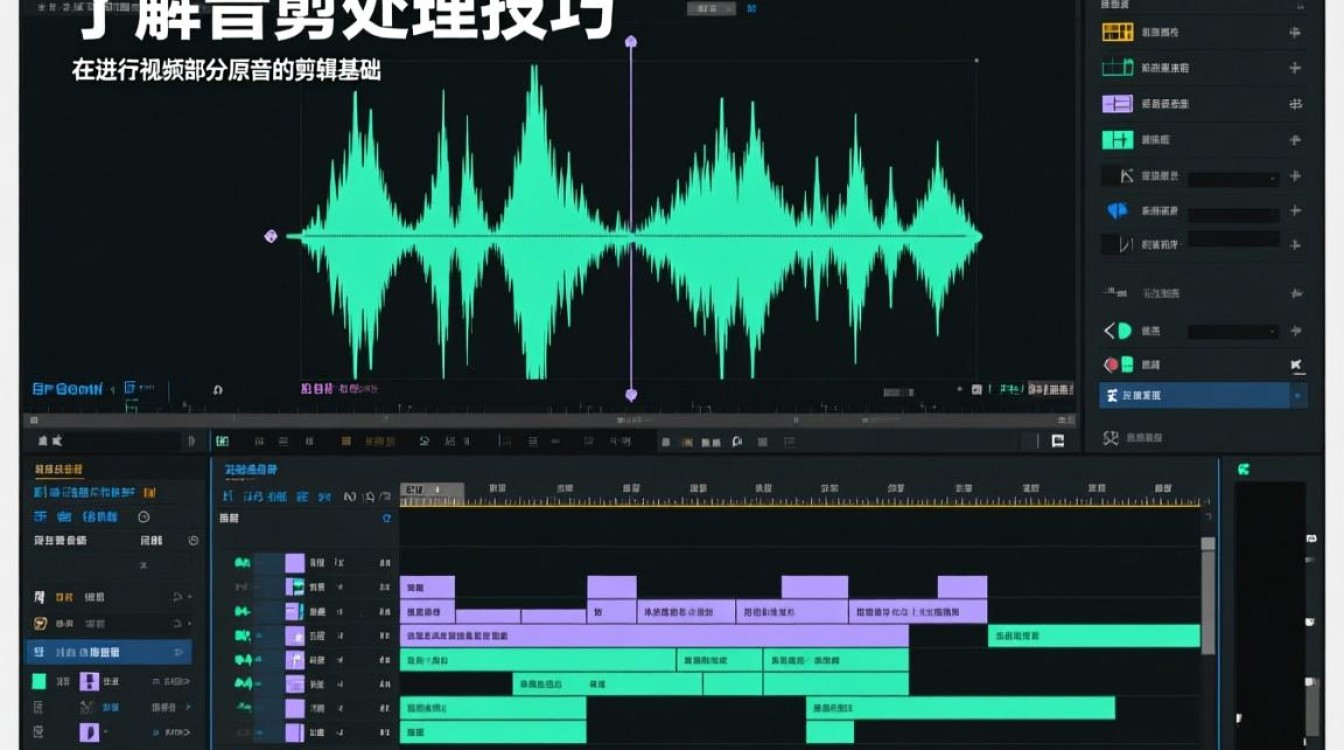Viewport: 1344px width, 750px height.
Task: Click the orange shield icon in the track list
Action: click(x=41, y=623)
